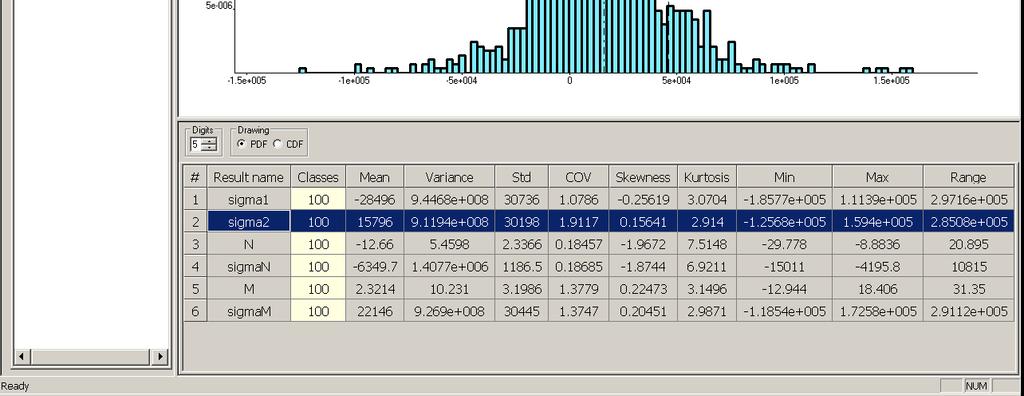Click Classes cell of sigmaM row

pyautogui.click(x=318, y=312)
